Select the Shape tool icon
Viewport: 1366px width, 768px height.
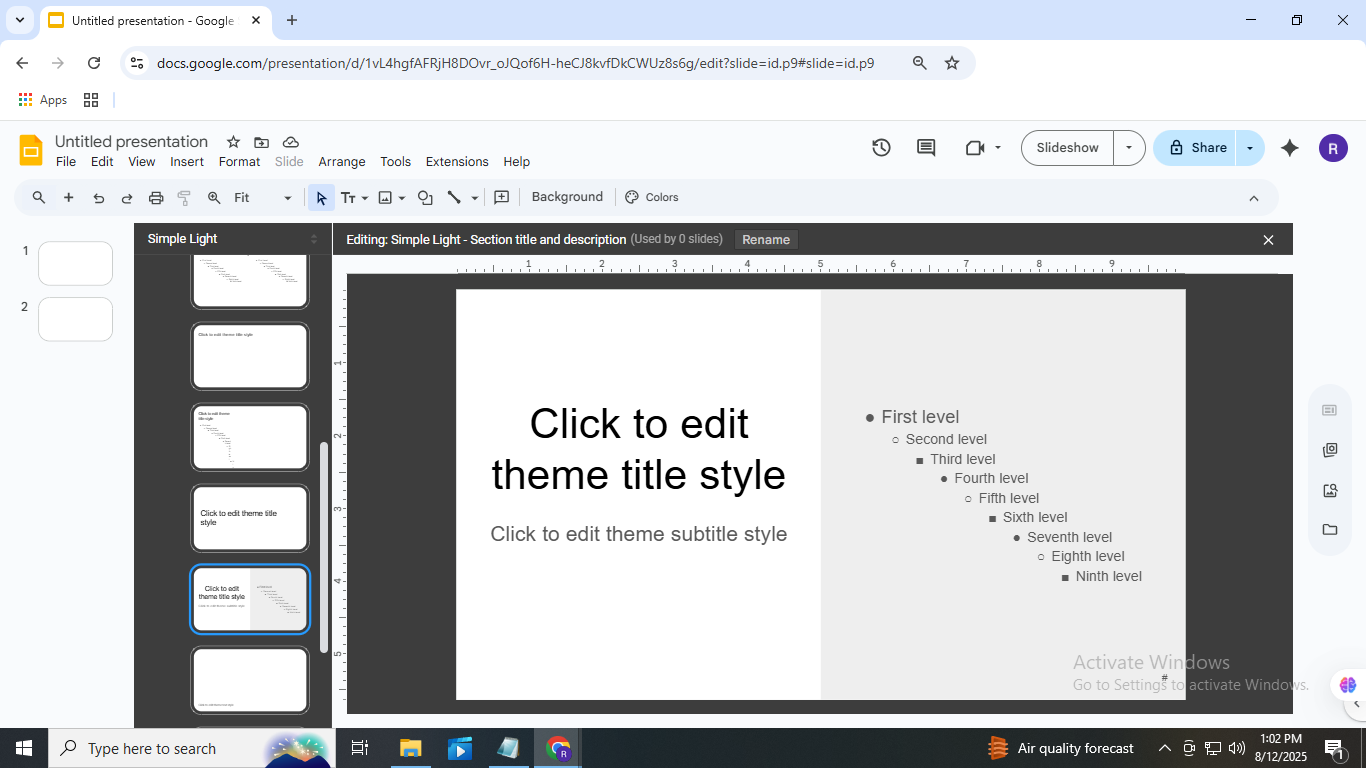pos(425,198)
